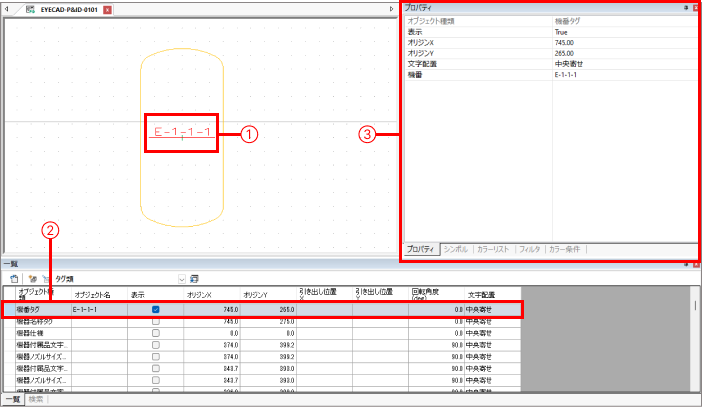The height and width of the screenshot is (407, 702).
Task: Enable the 表示 checkbox for 機器仕様 row
Action: pos(155,333)
